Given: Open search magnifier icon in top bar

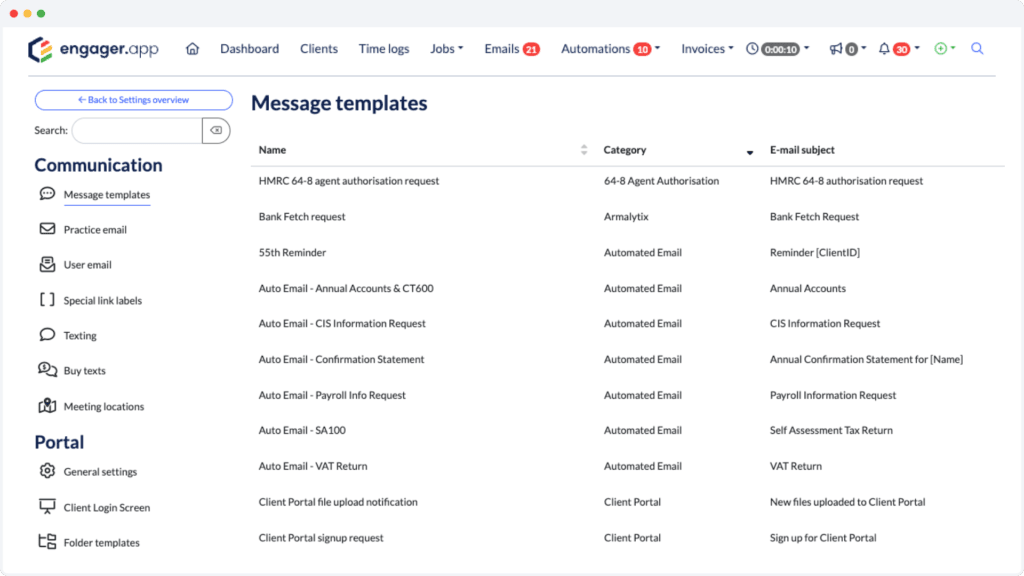Looking at the screenshot, I should click(977, 49).
